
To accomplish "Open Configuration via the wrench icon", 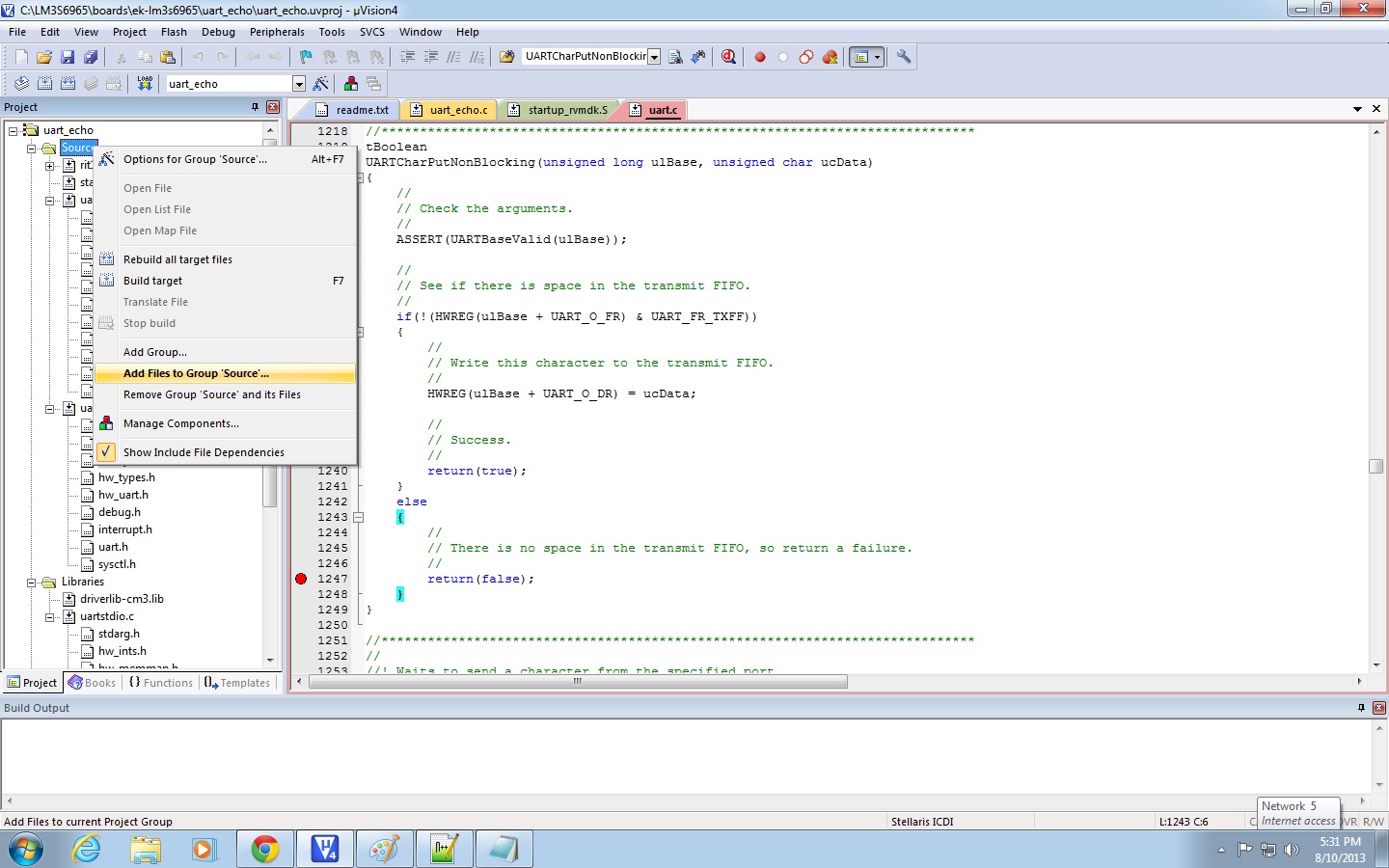I will point(904,57).
